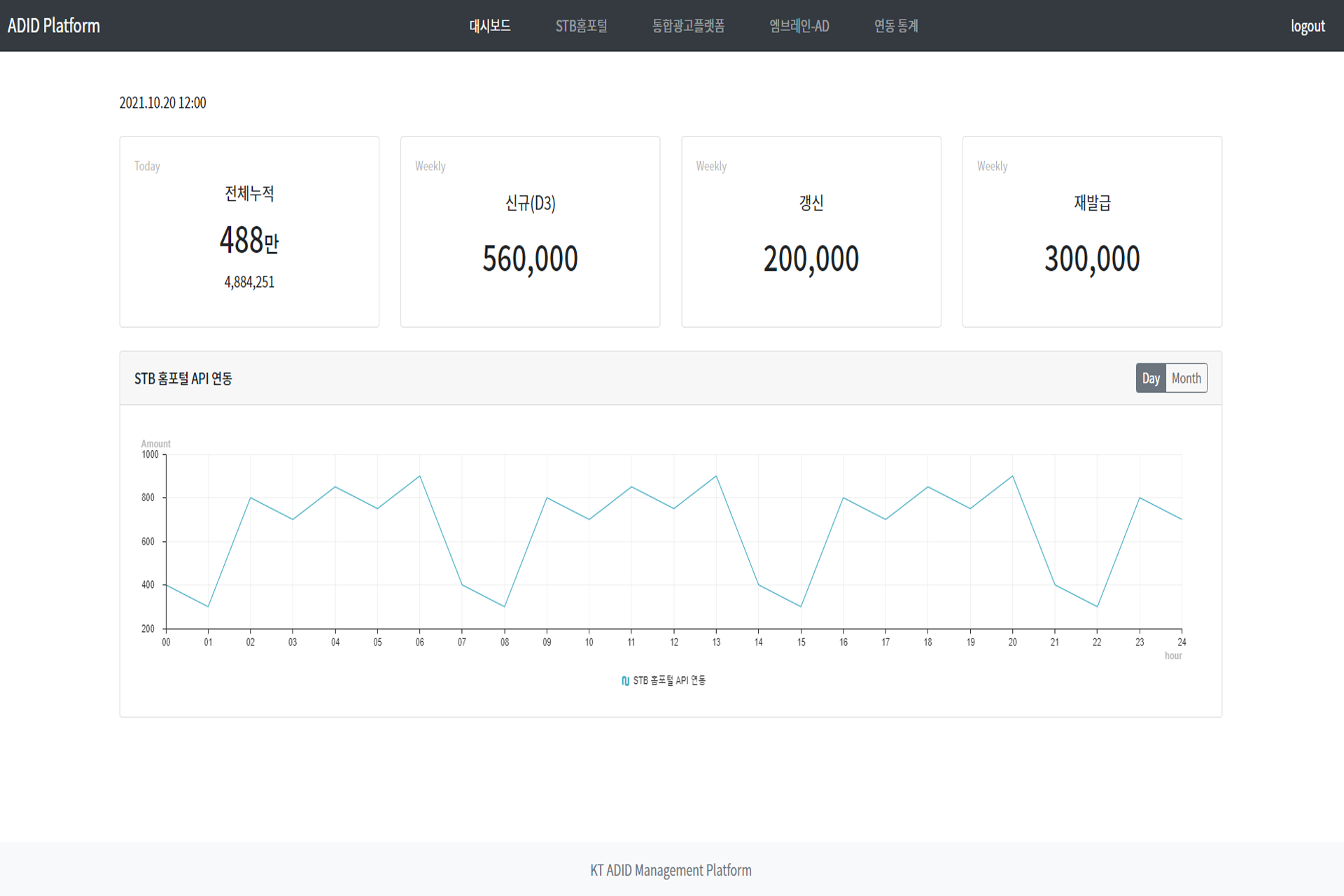Image resolution: width=1344 pixels, height=896 pixels.
Task: Click the 1000 tick on Amount axis
Action: pos(150,455)
